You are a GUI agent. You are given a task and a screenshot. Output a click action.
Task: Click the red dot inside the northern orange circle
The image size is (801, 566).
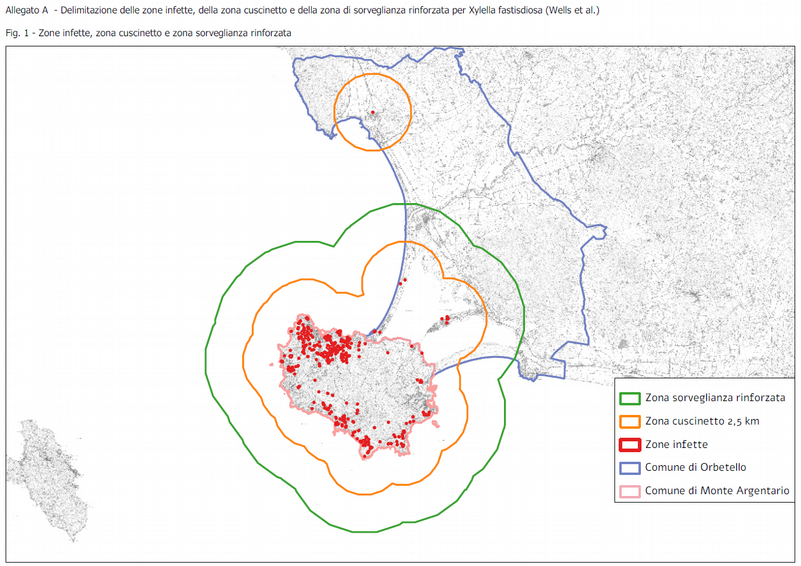pyautogui.click(x=373, y=112)
